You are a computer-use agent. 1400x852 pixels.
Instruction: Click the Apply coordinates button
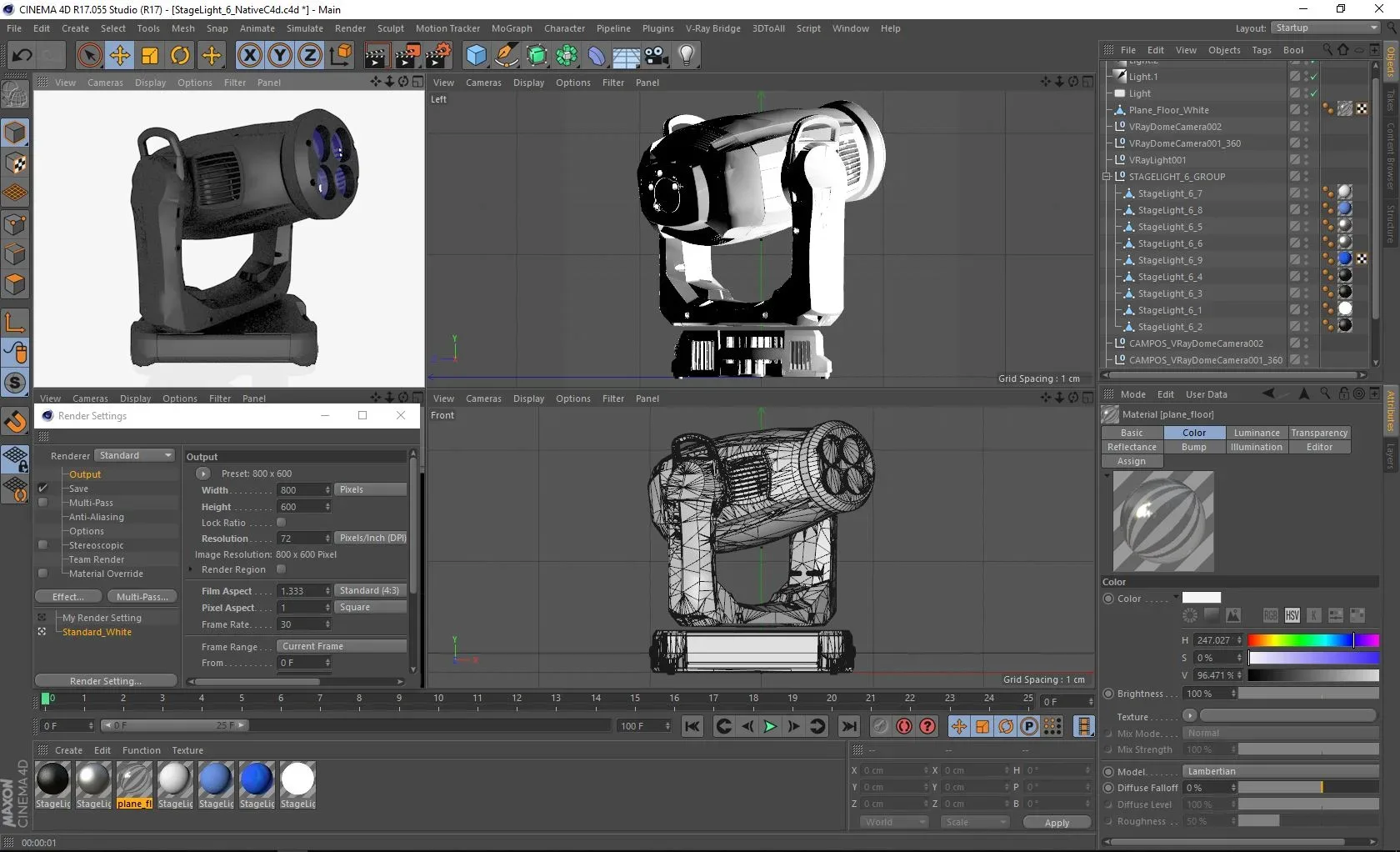1057,823
